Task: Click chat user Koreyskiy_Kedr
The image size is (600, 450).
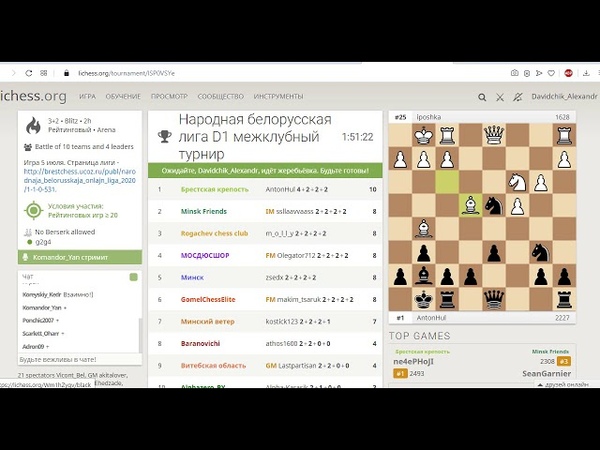Action: [42, 295]
